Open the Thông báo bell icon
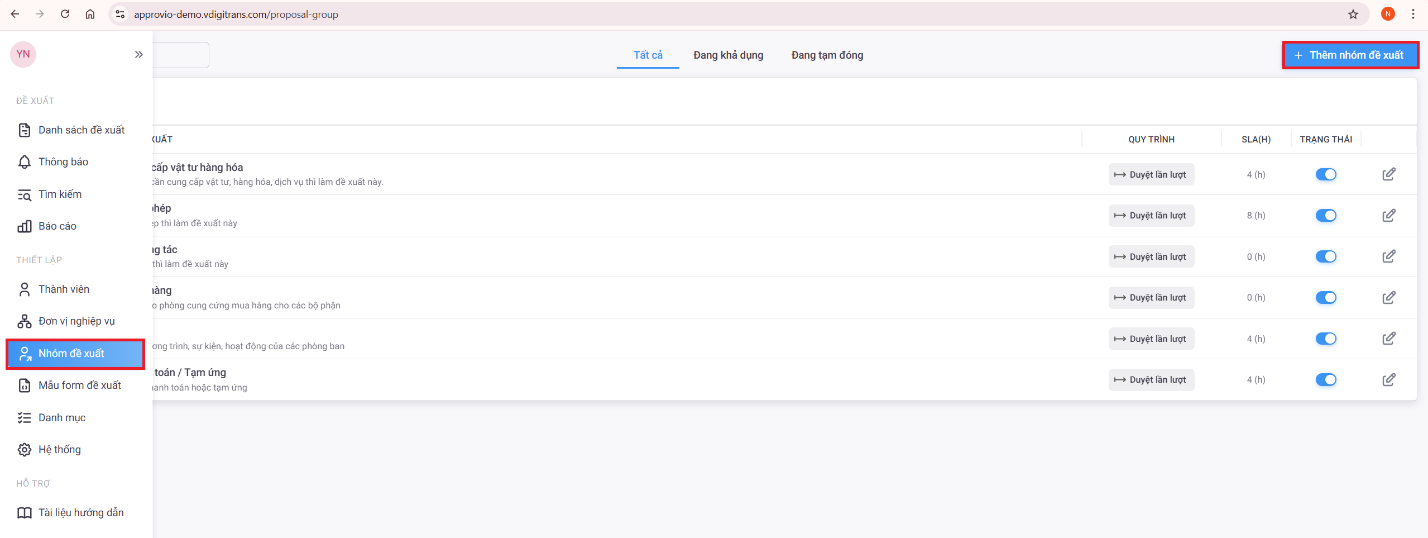Image resolution: width=1428 pixels, height=538 pixels. click(25, 162)
